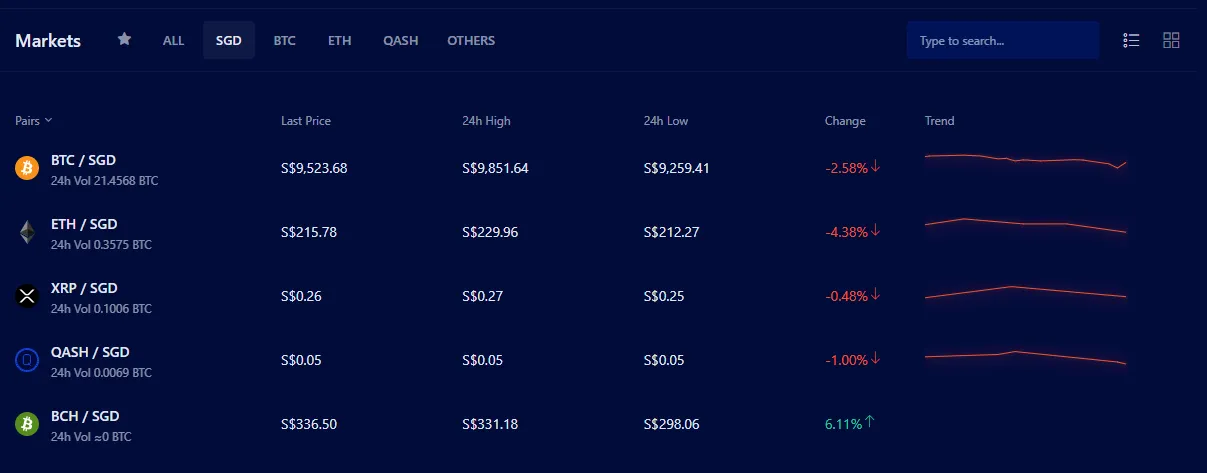Click the XRP coin icon
The image size is (1207, 473).
click(27, 296)
